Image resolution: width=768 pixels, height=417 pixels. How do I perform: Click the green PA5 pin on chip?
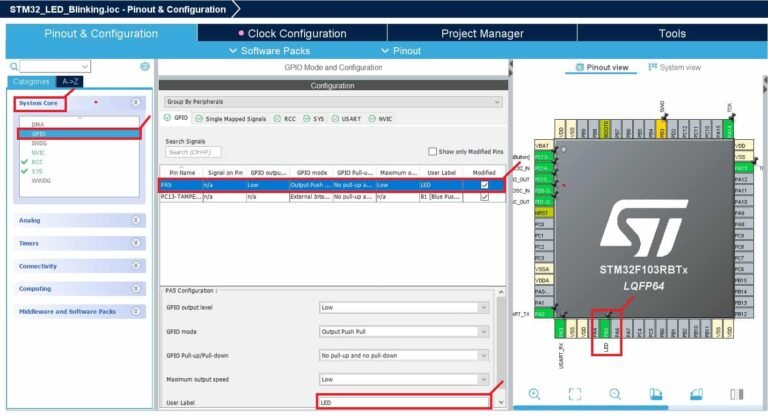click(606, 329)
